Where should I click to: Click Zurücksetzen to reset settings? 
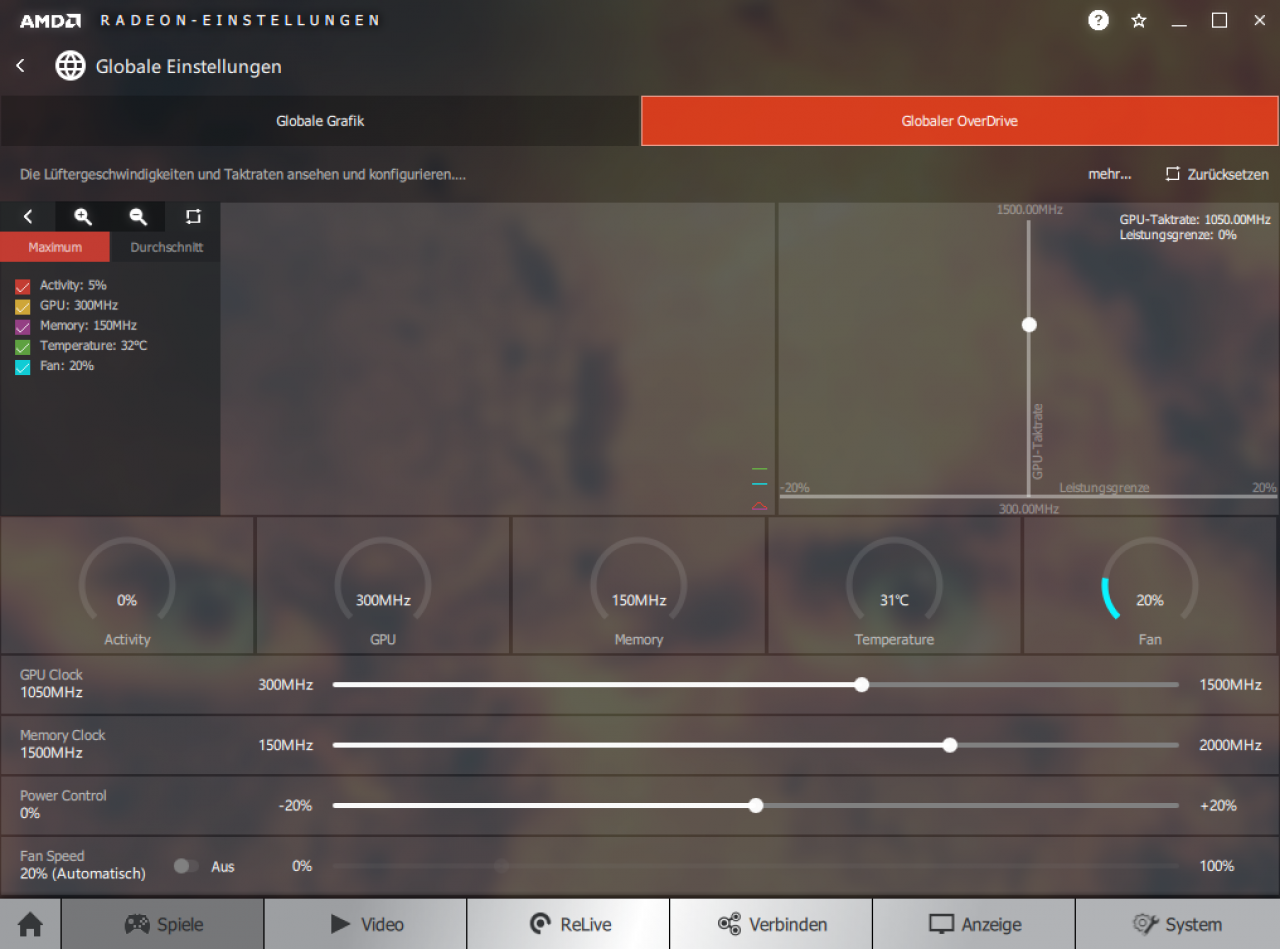[1217, 174]
